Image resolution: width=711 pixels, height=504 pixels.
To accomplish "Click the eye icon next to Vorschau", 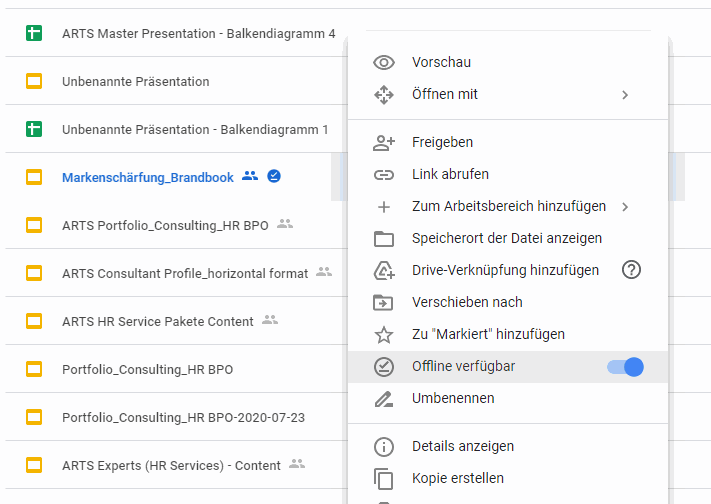I will coord(384,62).
